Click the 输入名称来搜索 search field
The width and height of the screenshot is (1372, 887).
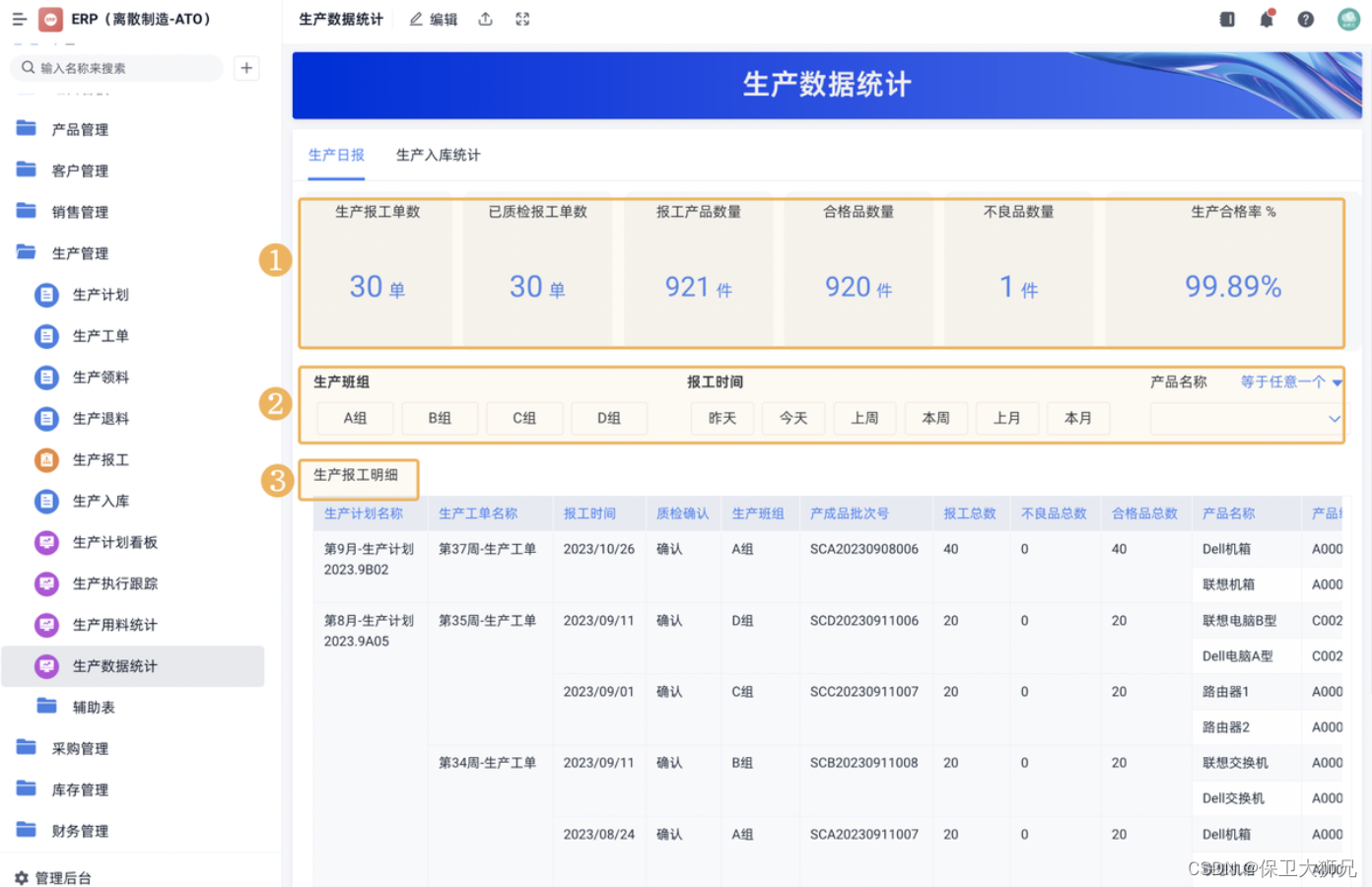(x=116, y=68)
